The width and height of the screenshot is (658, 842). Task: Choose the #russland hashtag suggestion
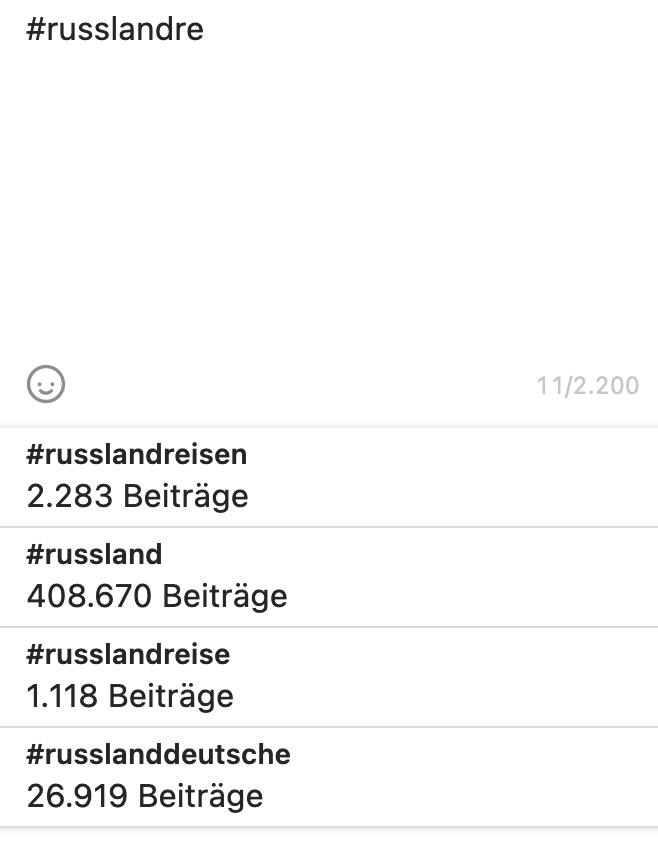click(94, 555)
